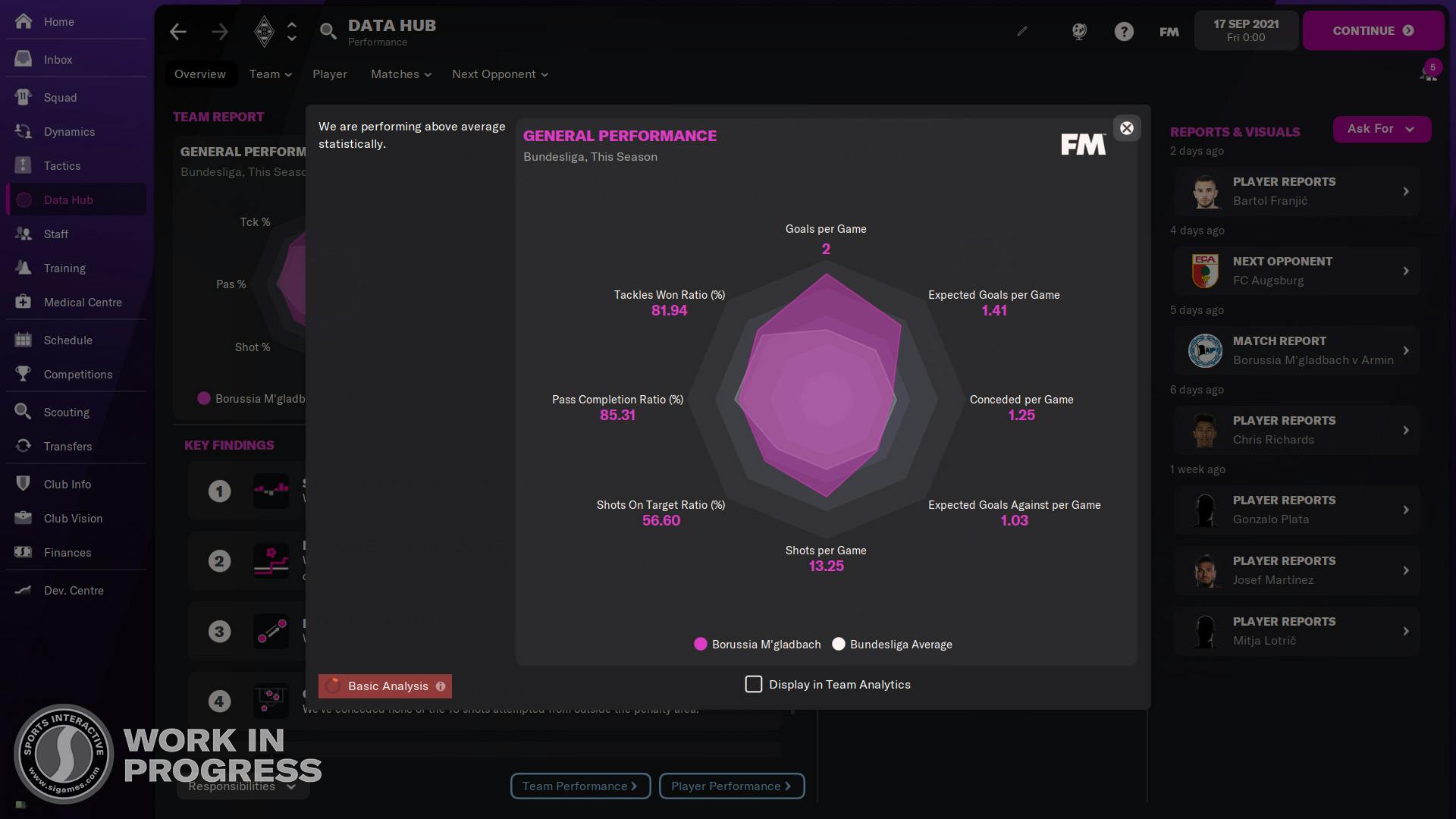Viewport: 1456px width, 819px height.
Task: Select key finding number 3 thumbnail
Action: [x=271, y=631]
